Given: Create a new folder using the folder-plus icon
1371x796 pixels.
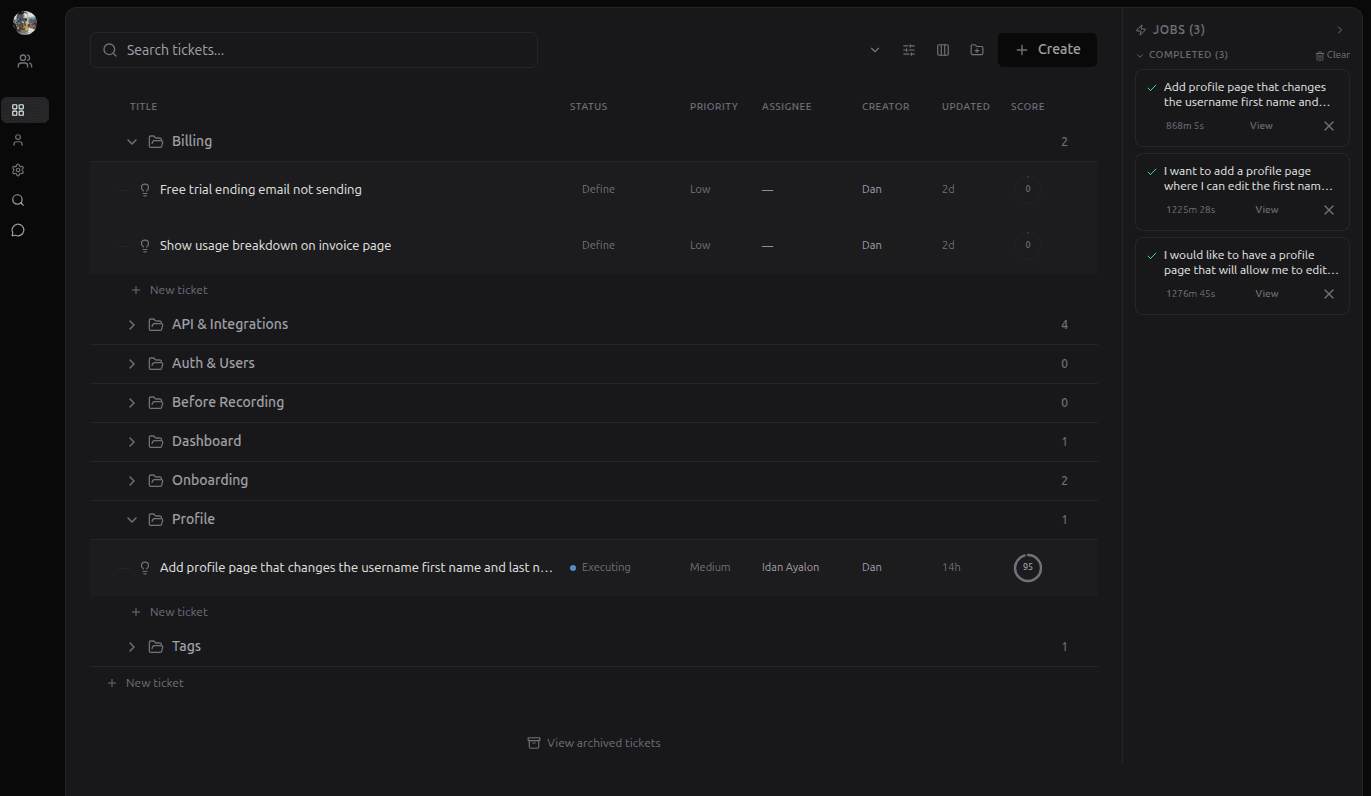Looking at the screenshot, I should click(976, 49).
